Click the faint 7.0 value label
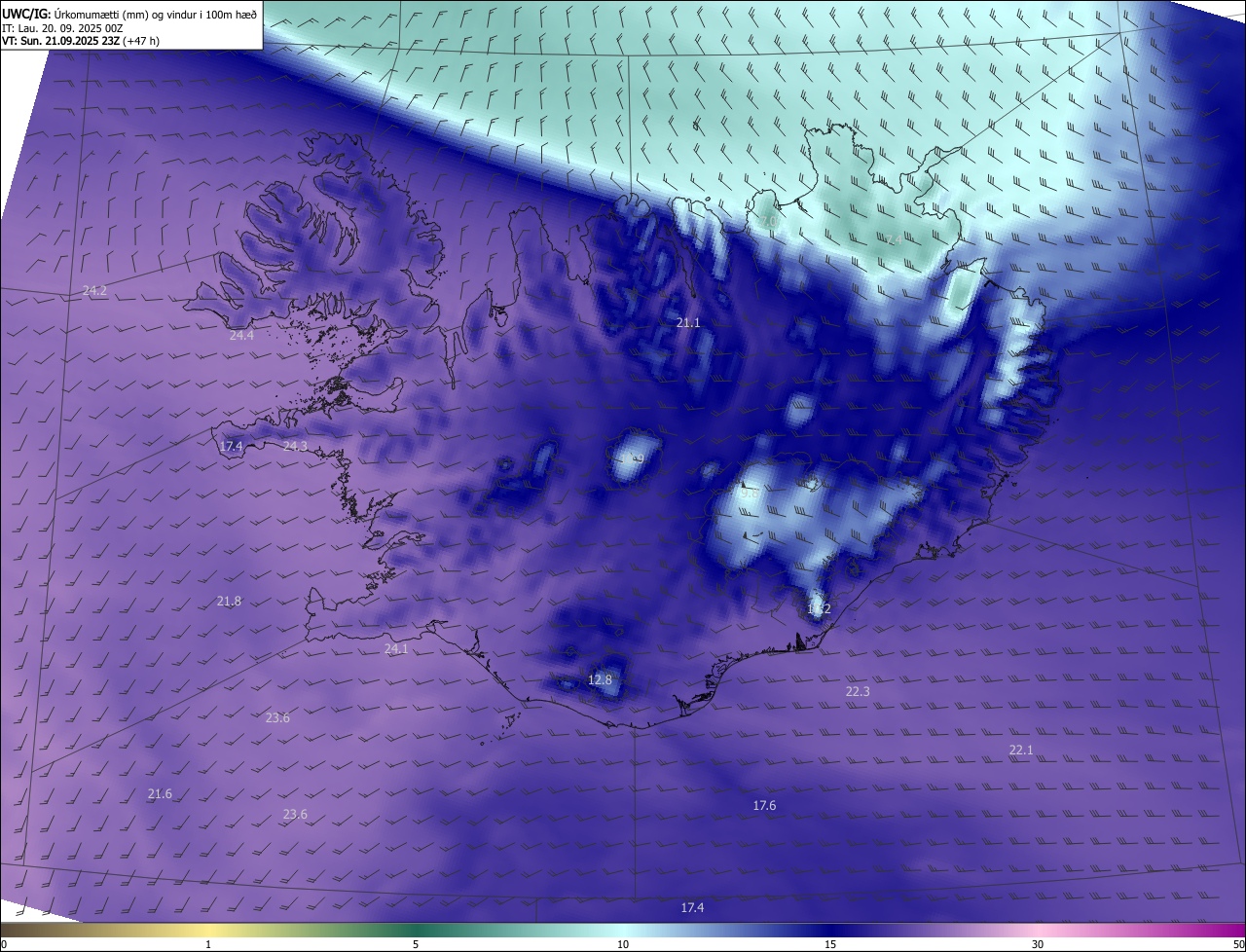The width and height of the screenshot is (1246, 952). pos(769,222)
